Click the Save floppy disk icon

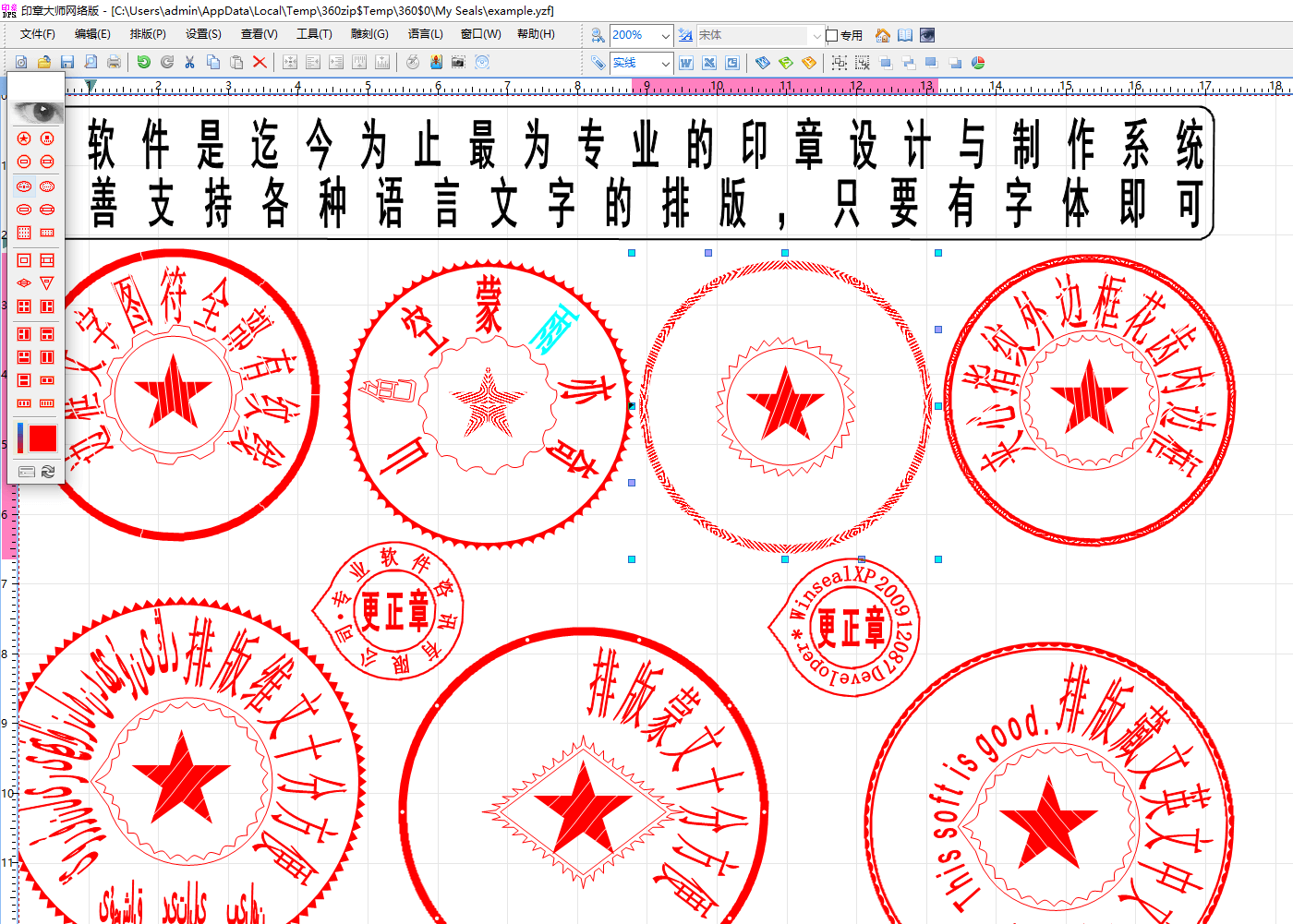pyautogui.click(x=67, y=62)
